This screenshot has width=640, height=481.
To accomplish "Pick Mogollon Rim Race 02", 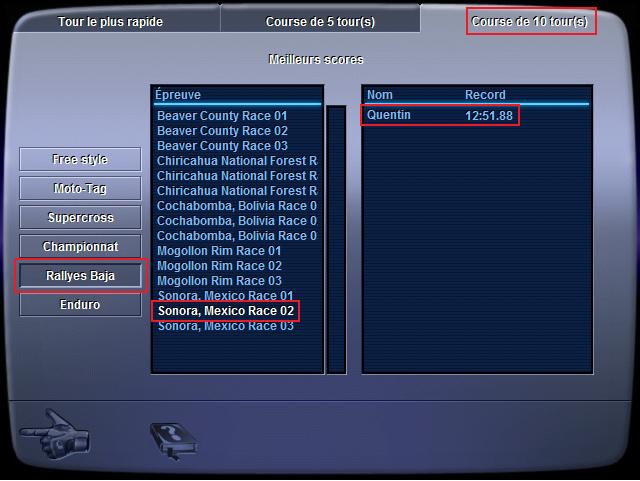I will click(219, 266).
